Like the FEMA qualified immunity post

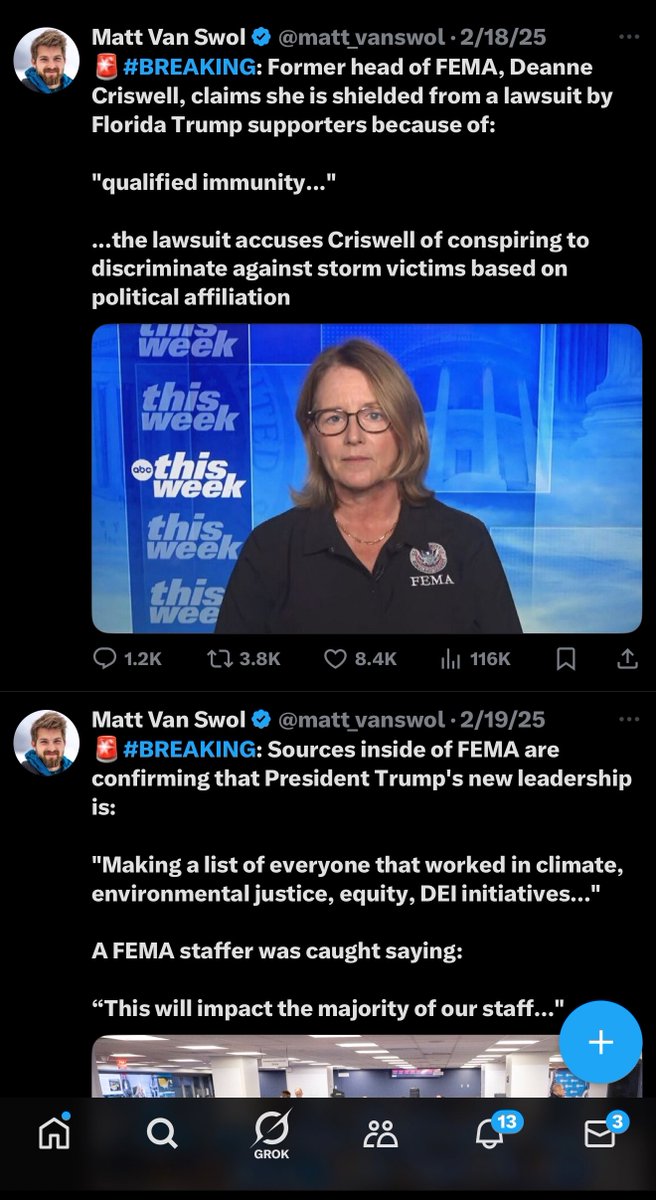click(x=335, y=658)
